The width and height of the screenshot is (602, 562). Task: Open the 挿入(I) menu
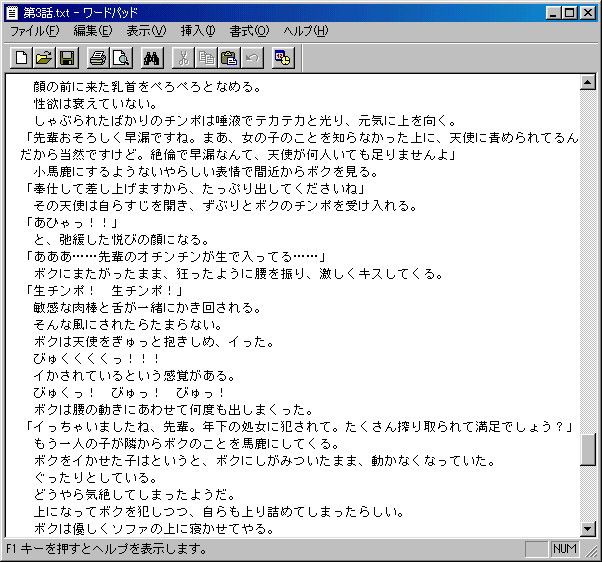[198, 31]
